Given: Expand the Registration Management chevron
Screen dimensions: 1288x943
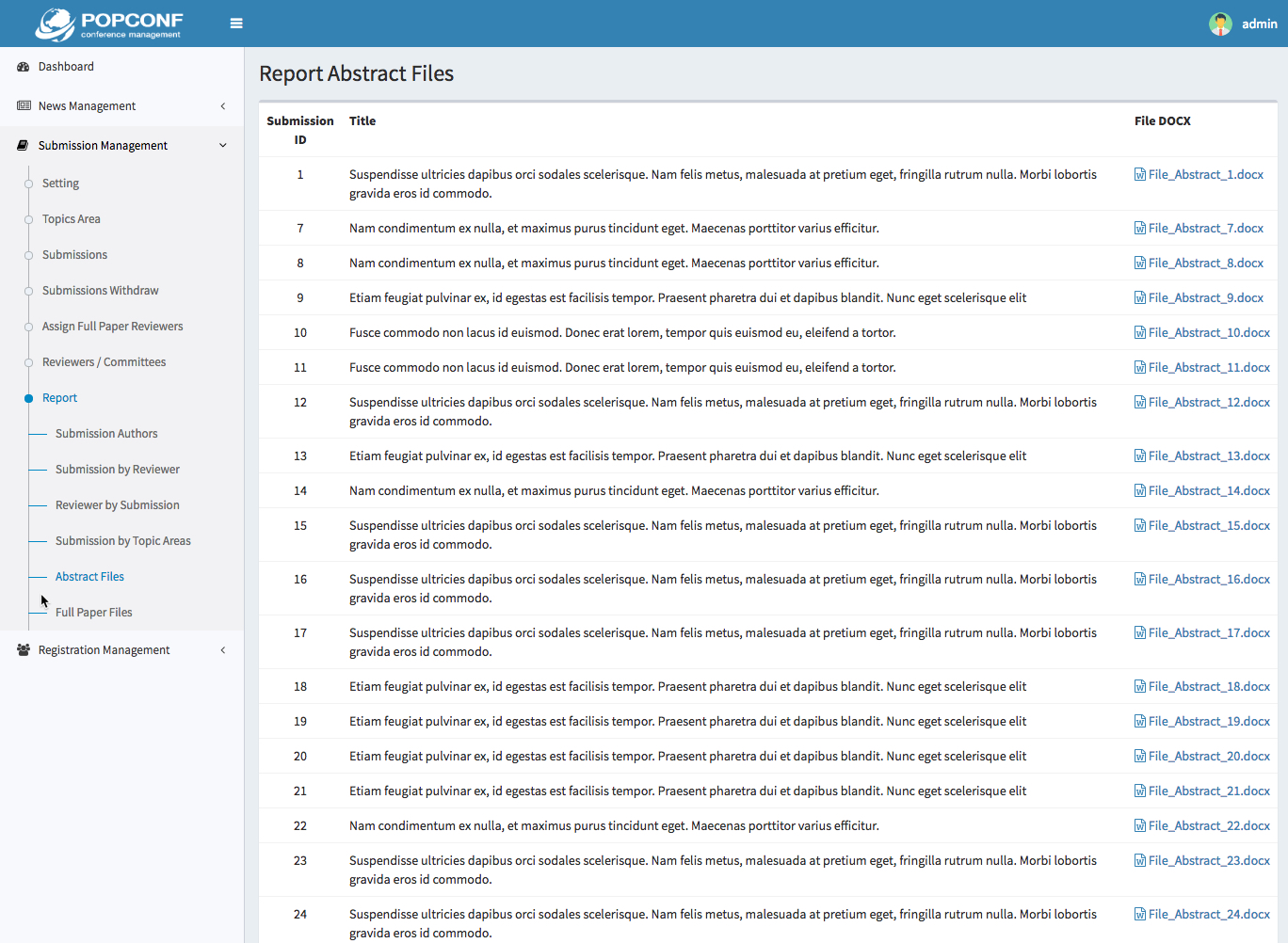Looking at the screenshot, I should (223, 650).
